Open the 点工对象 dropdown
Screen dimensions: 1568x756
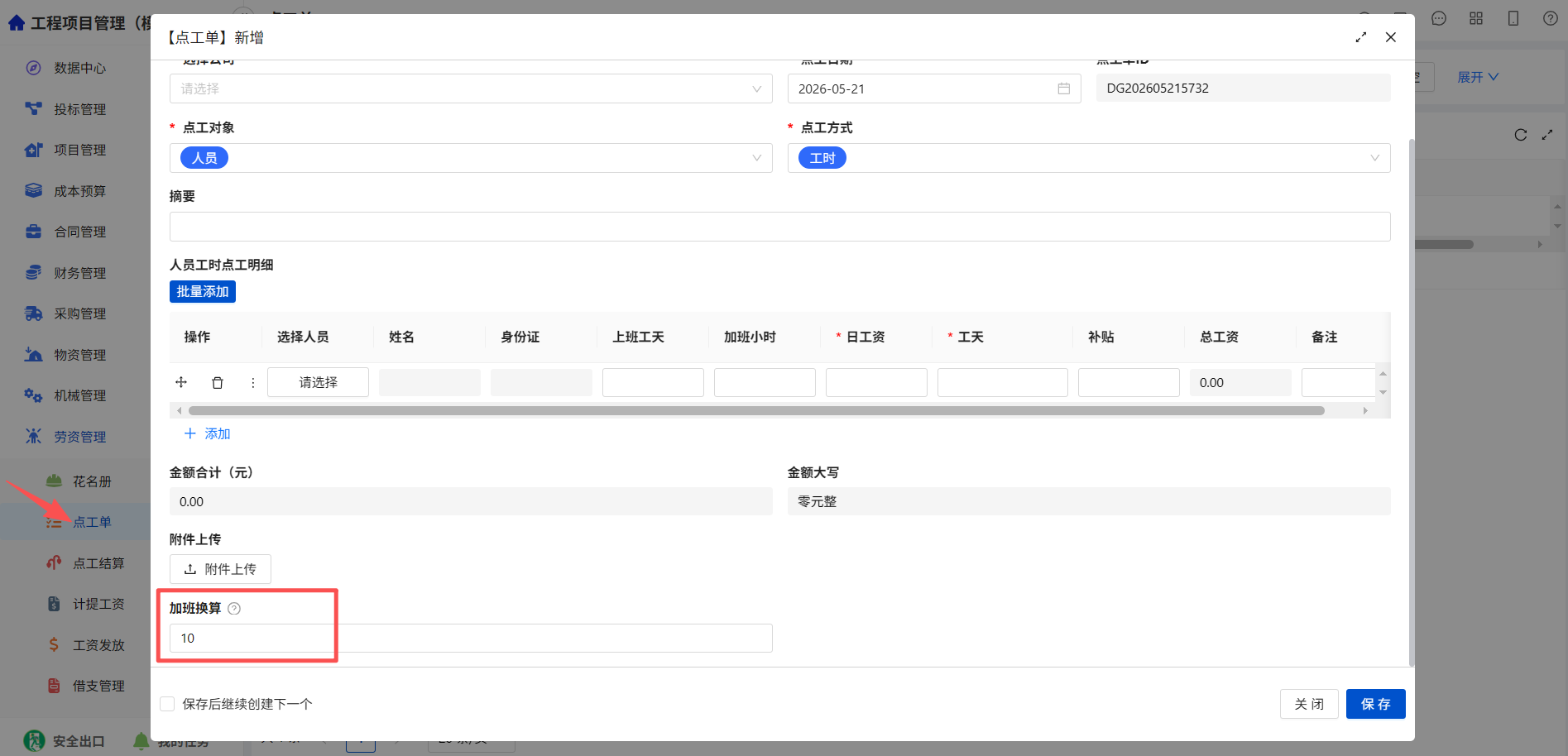471,158
